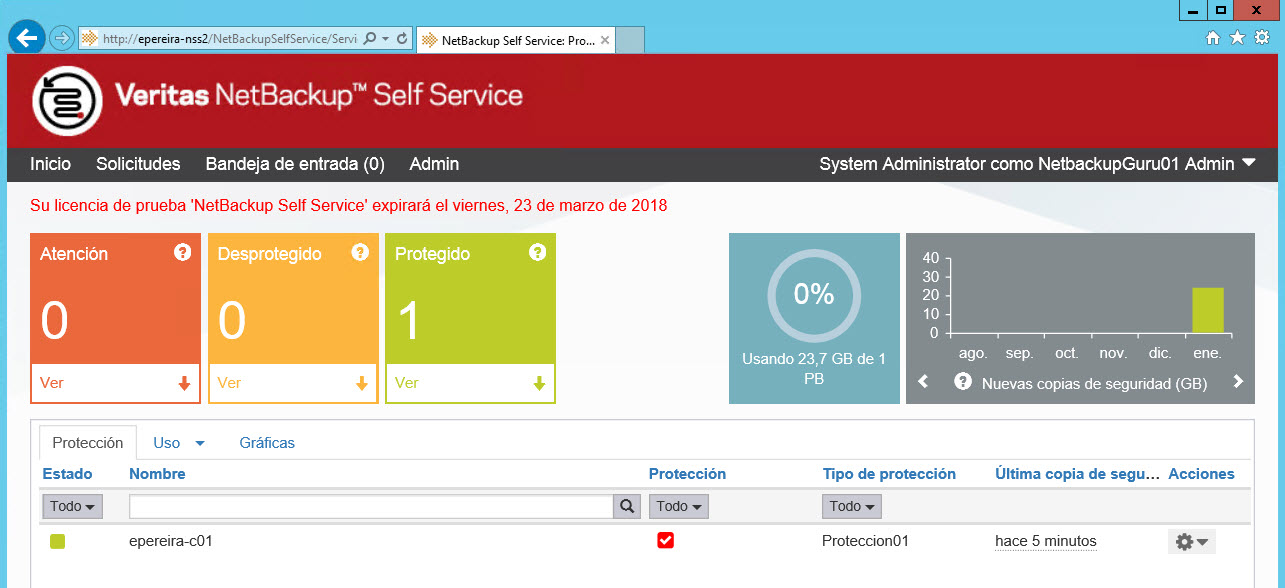Expand the Uso tab dropdown arrow
Screen dimensions: 1285x588
(x=199, y=443)
